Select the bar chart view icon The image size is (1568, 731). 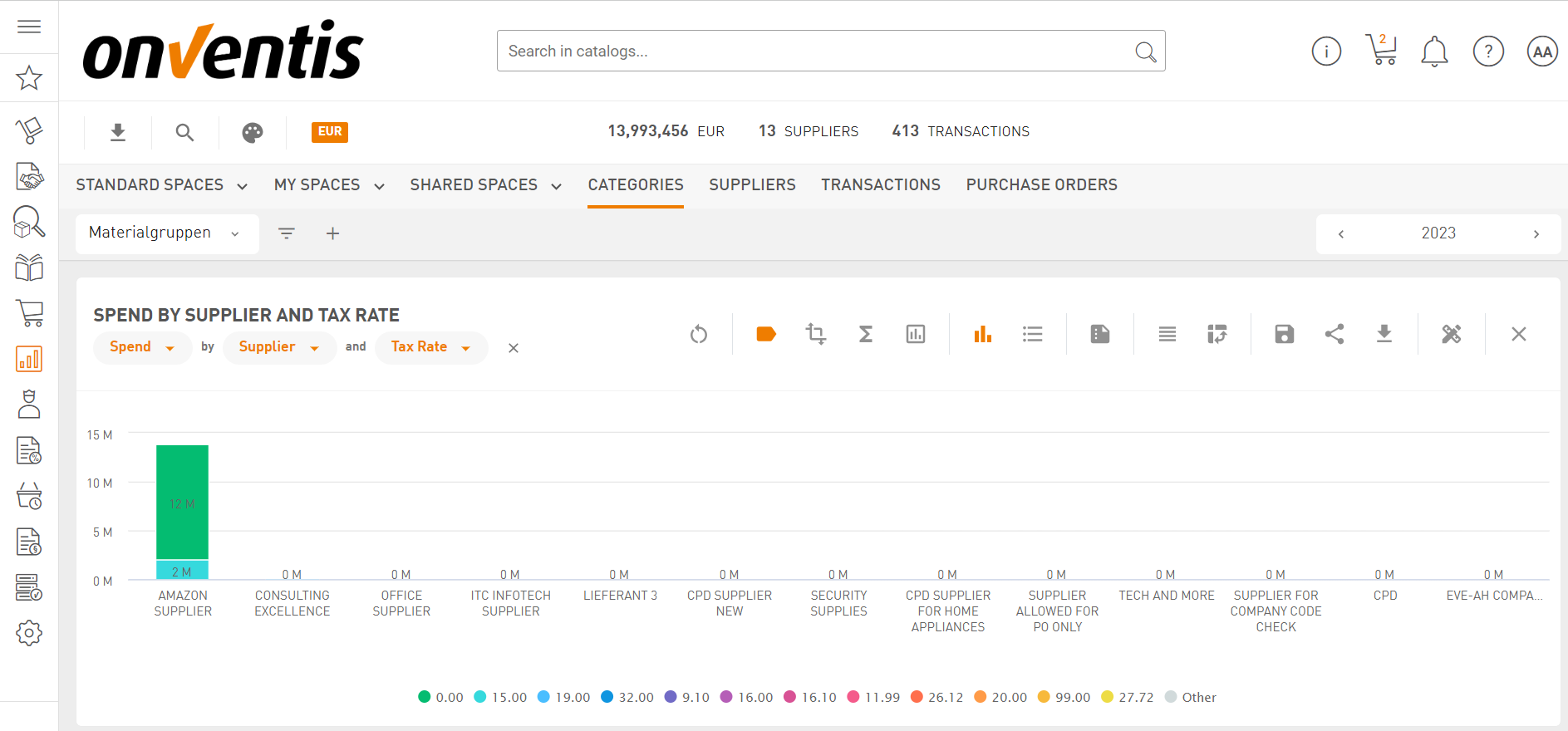[x=982, y=334]
